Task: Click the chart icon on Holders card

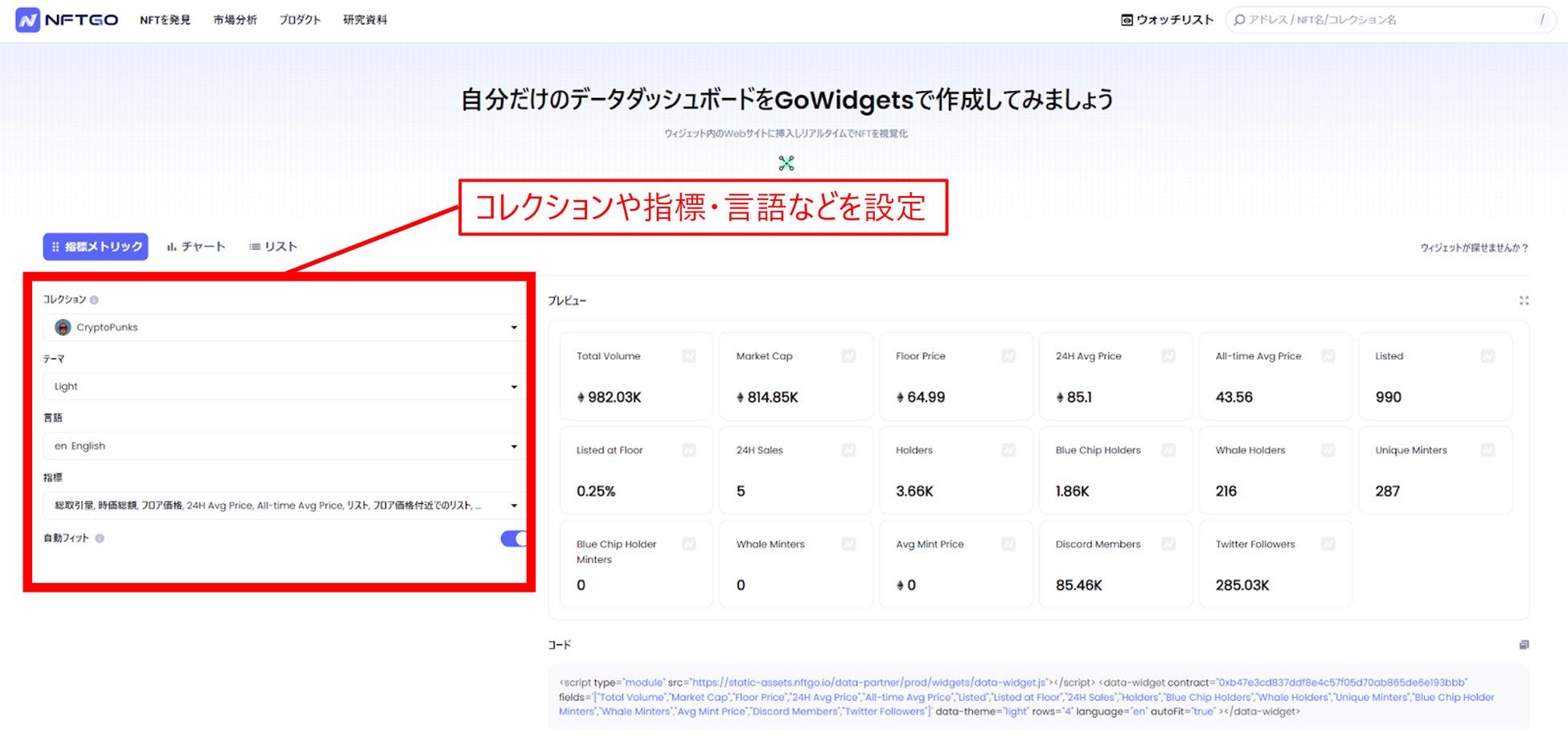Action: (x=1008, y=450)
